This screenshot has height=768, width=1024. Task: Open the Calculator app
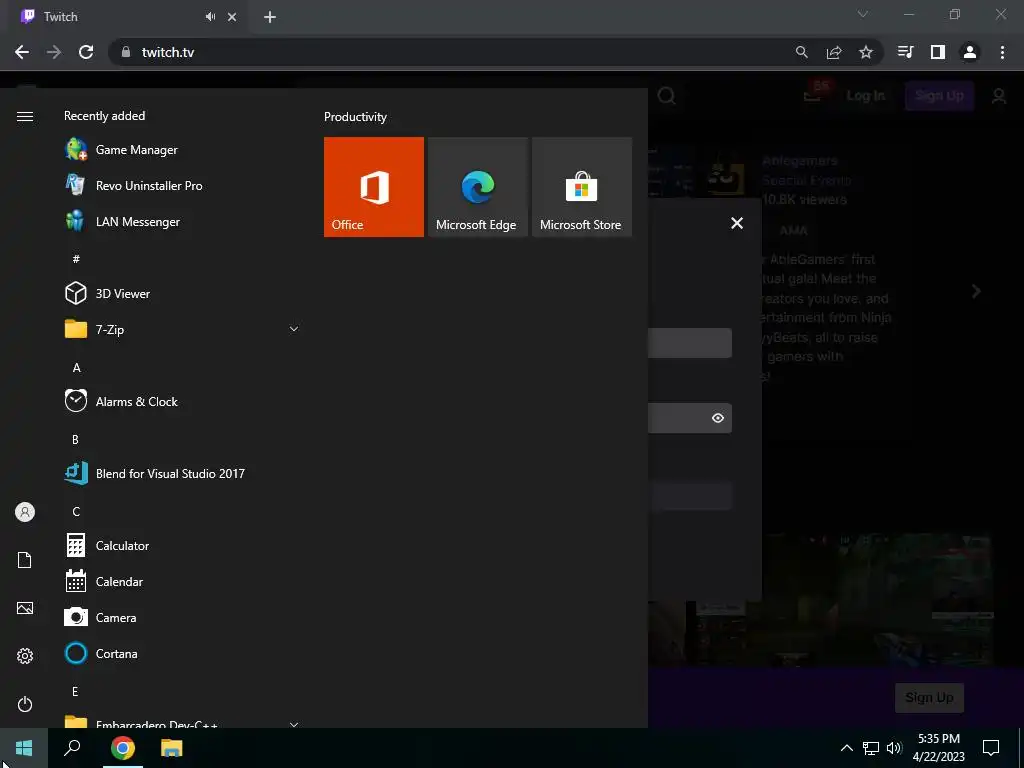tap(183, 545)
